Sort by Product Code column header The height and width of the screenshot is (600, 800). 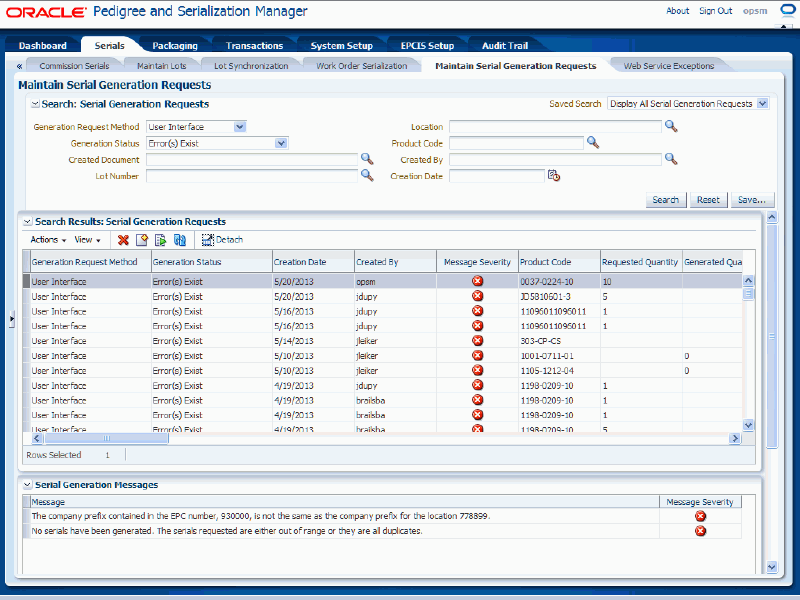point(559,262)
